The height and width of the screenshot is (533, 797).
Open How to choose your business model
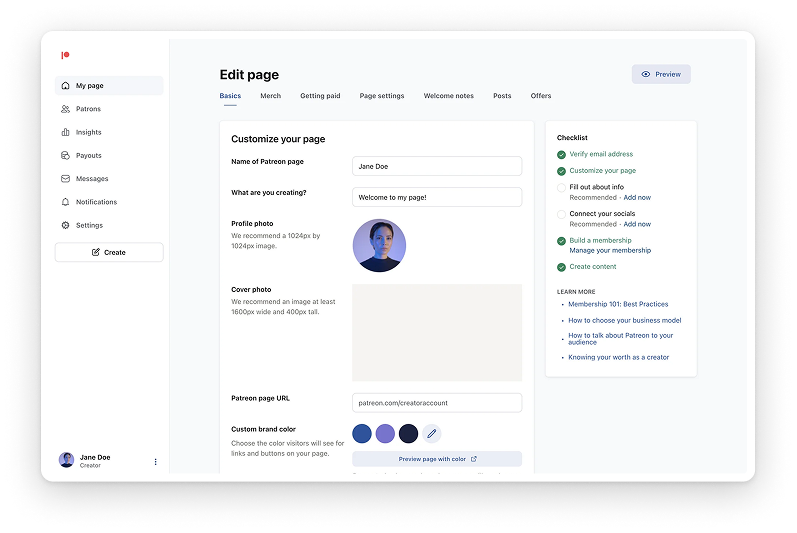click(625, 320)
